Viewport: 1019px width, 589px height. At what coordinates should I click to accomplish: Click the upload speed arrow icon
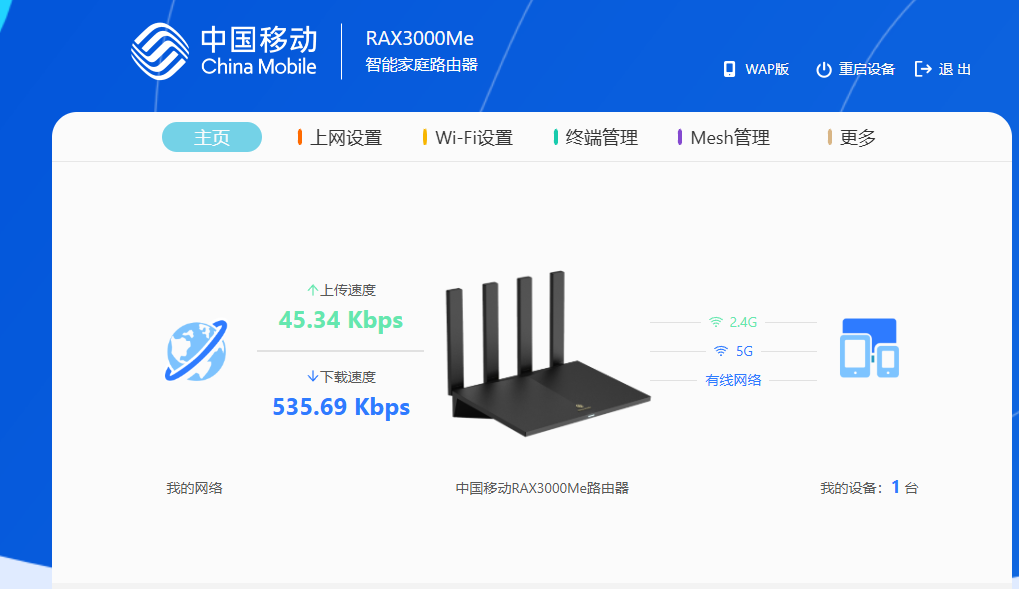(x=313, y=290)
